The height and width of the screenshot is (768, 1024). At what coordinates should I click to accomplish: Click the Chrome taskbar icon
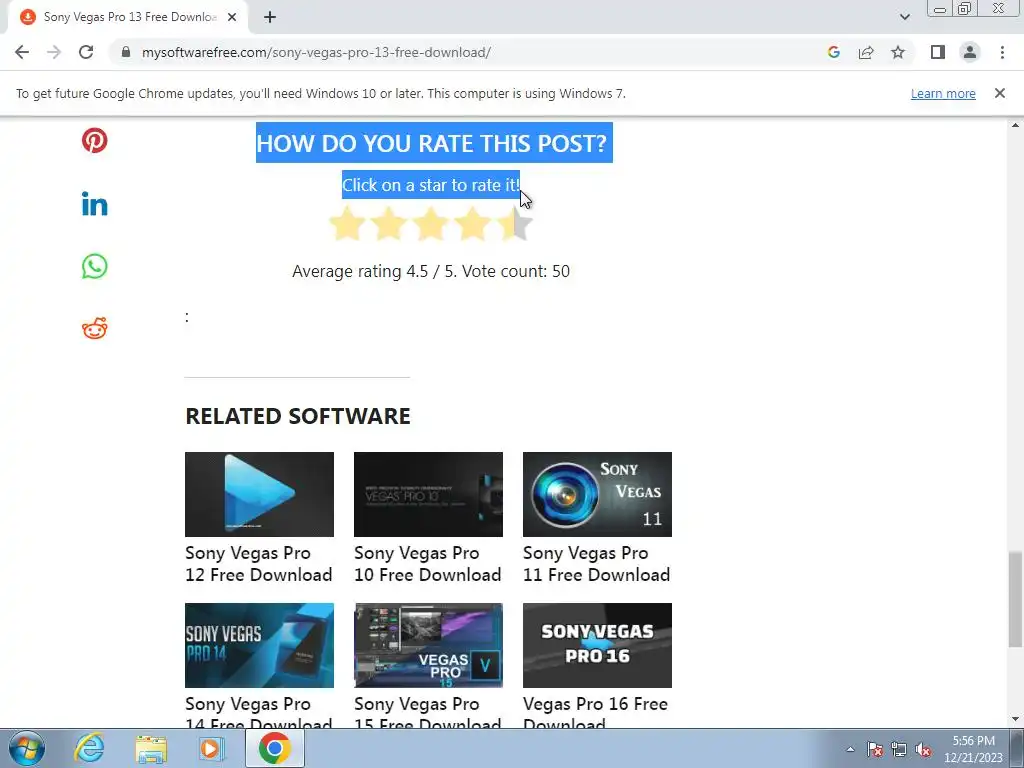[274, 749]
